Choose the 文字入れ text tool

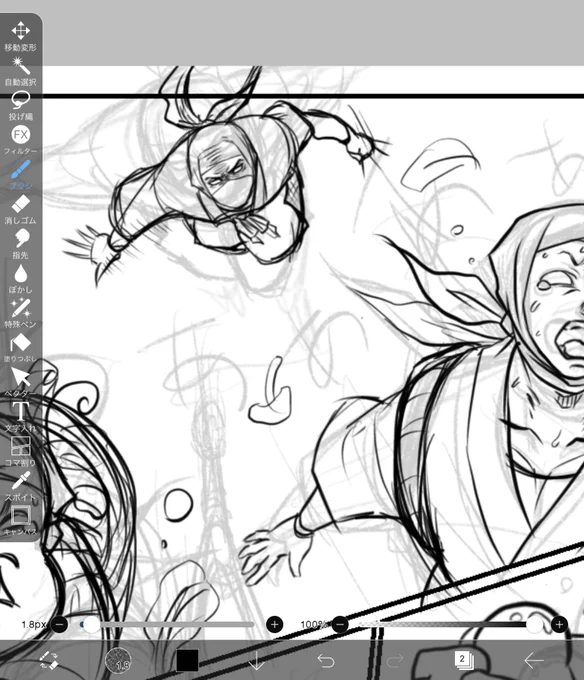point(20,417)
